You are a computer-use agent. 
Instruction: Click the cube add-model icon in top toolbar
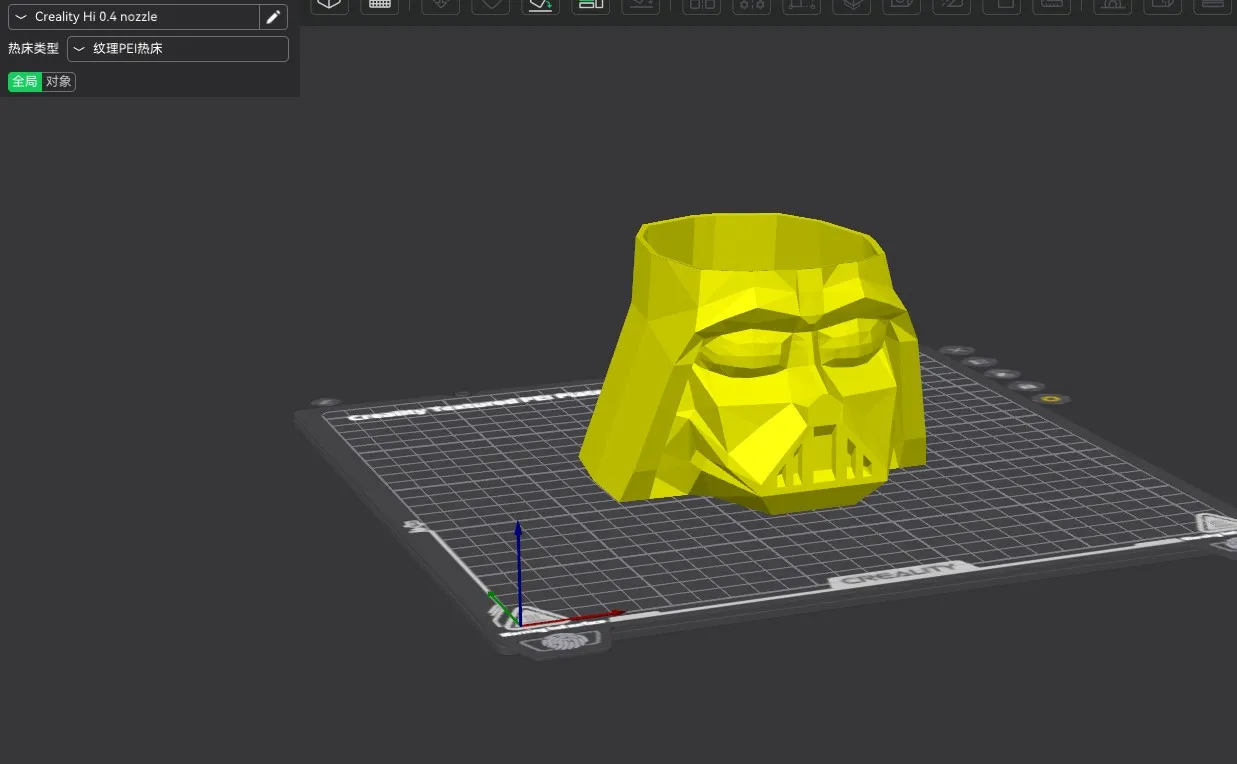tap(329, 5)
